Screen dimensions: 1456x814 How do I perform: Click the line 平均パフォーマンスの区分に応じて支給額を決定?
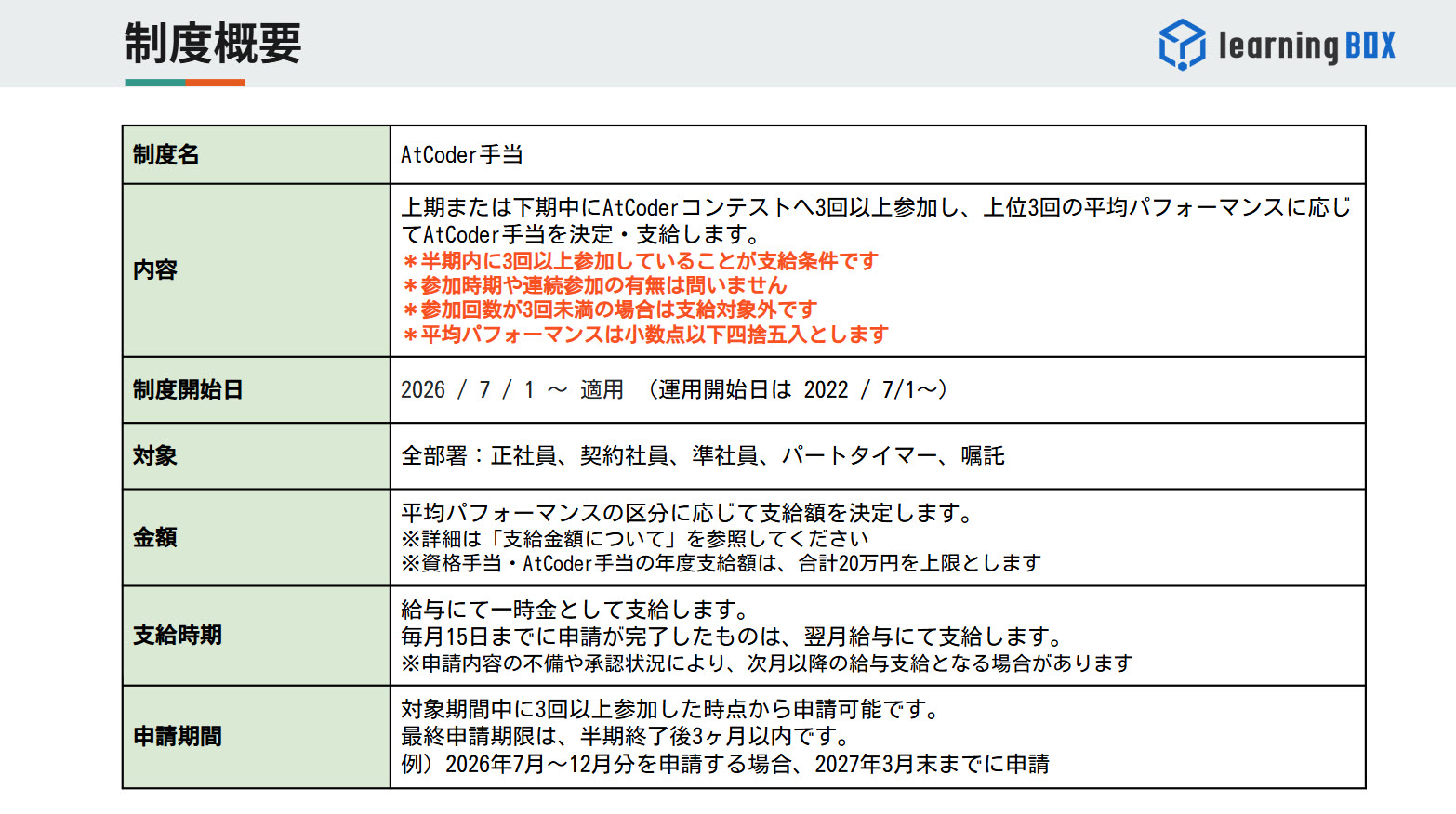[x=687, y=513]
